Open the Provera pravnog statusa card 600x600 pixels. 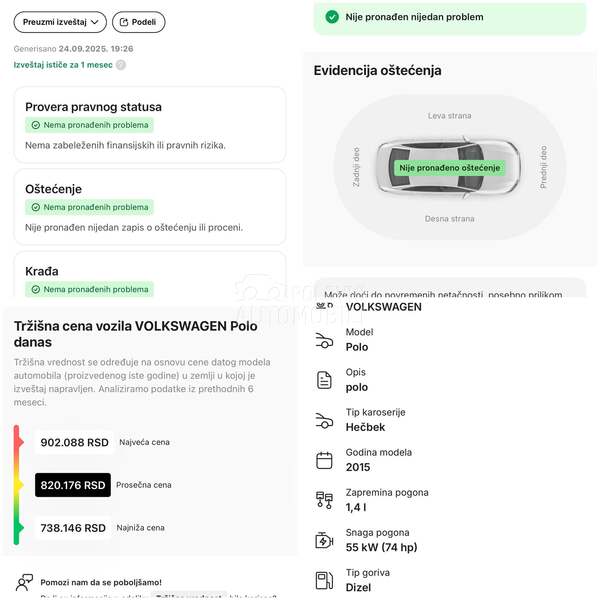tap(150, 125)
